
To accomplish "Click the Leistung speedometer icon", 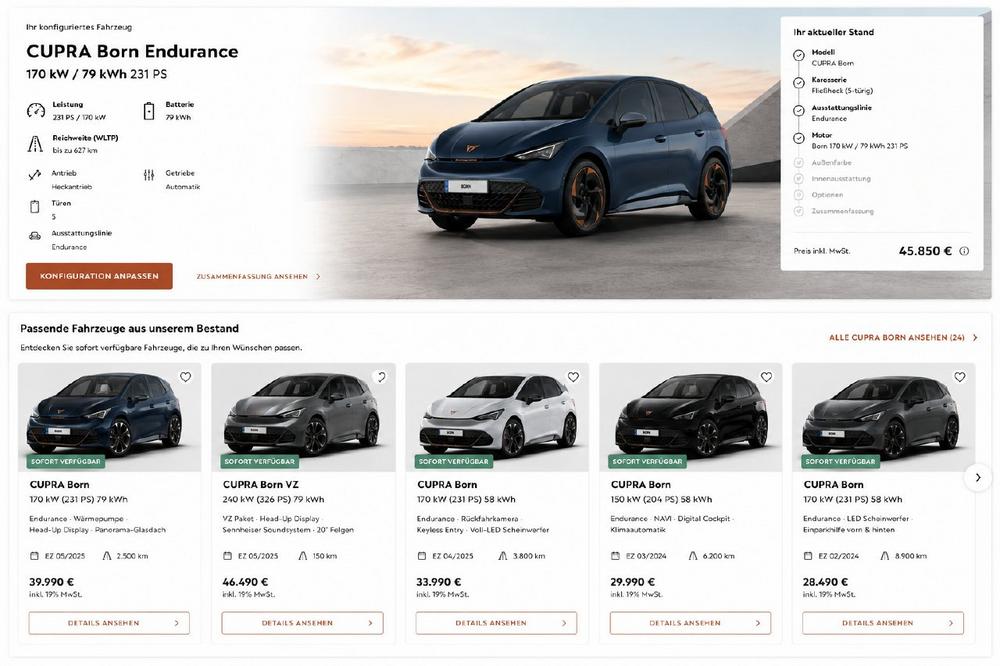I will pos(36,110).
